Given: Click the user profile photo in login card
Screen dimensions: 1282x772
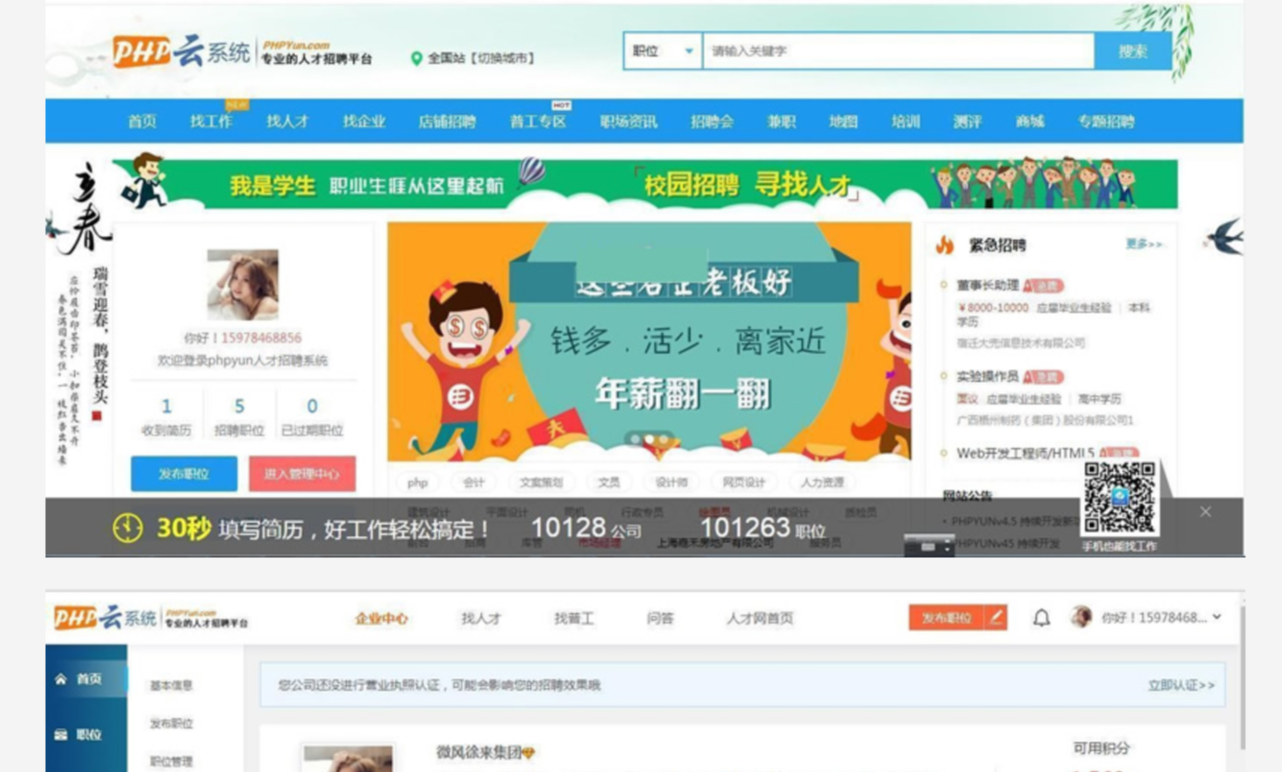Looking at the screenshot, I should [x=243, y=285].
